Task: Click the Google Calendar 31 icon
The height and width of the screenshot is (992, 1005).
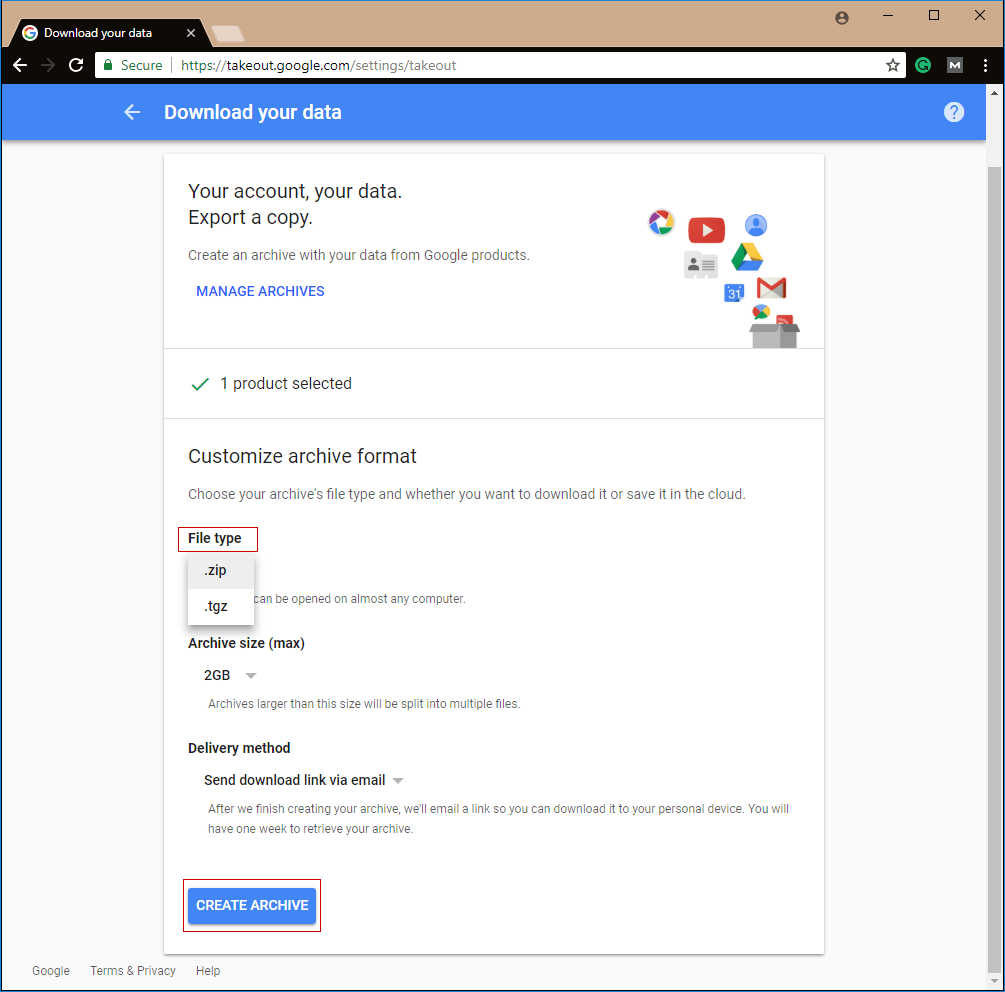Action: point(734,293)
